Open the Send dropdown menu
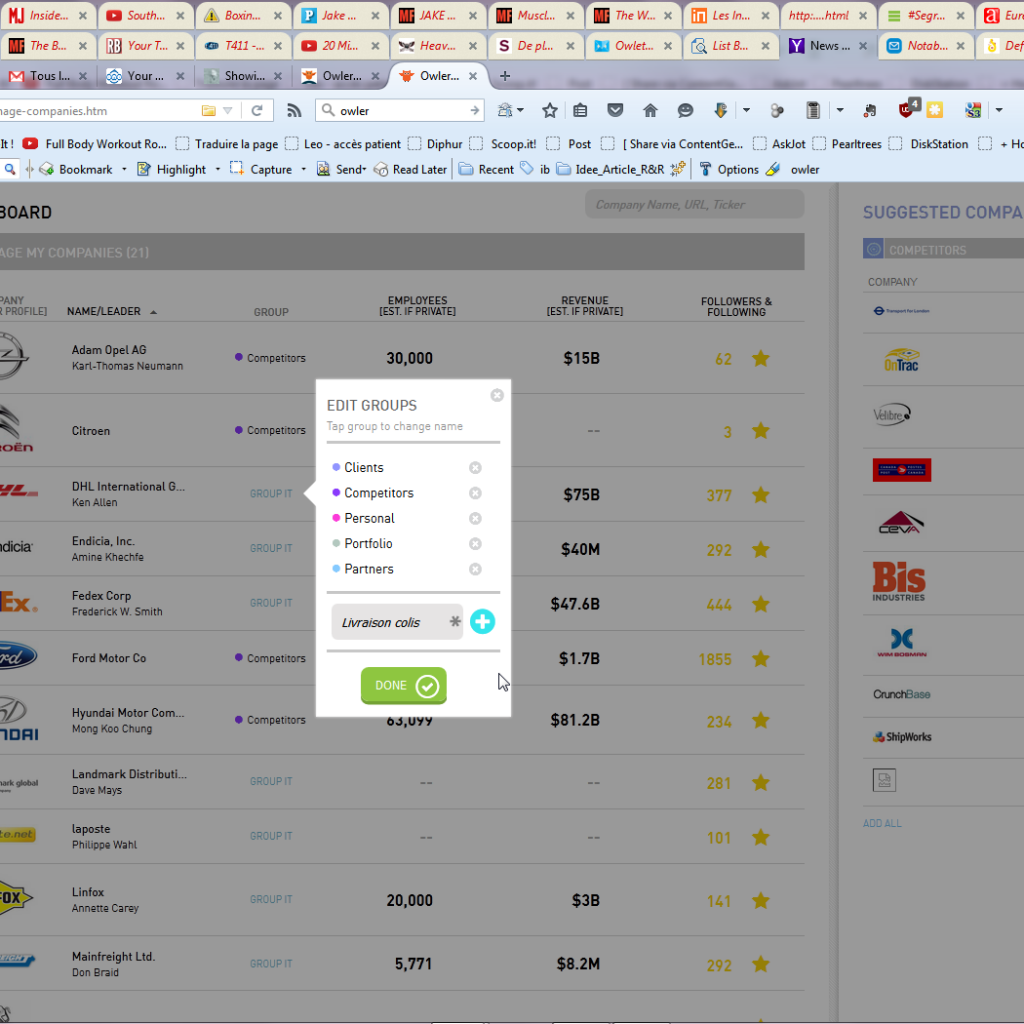The image size is (1024, 1024). (x=342, y=170)
